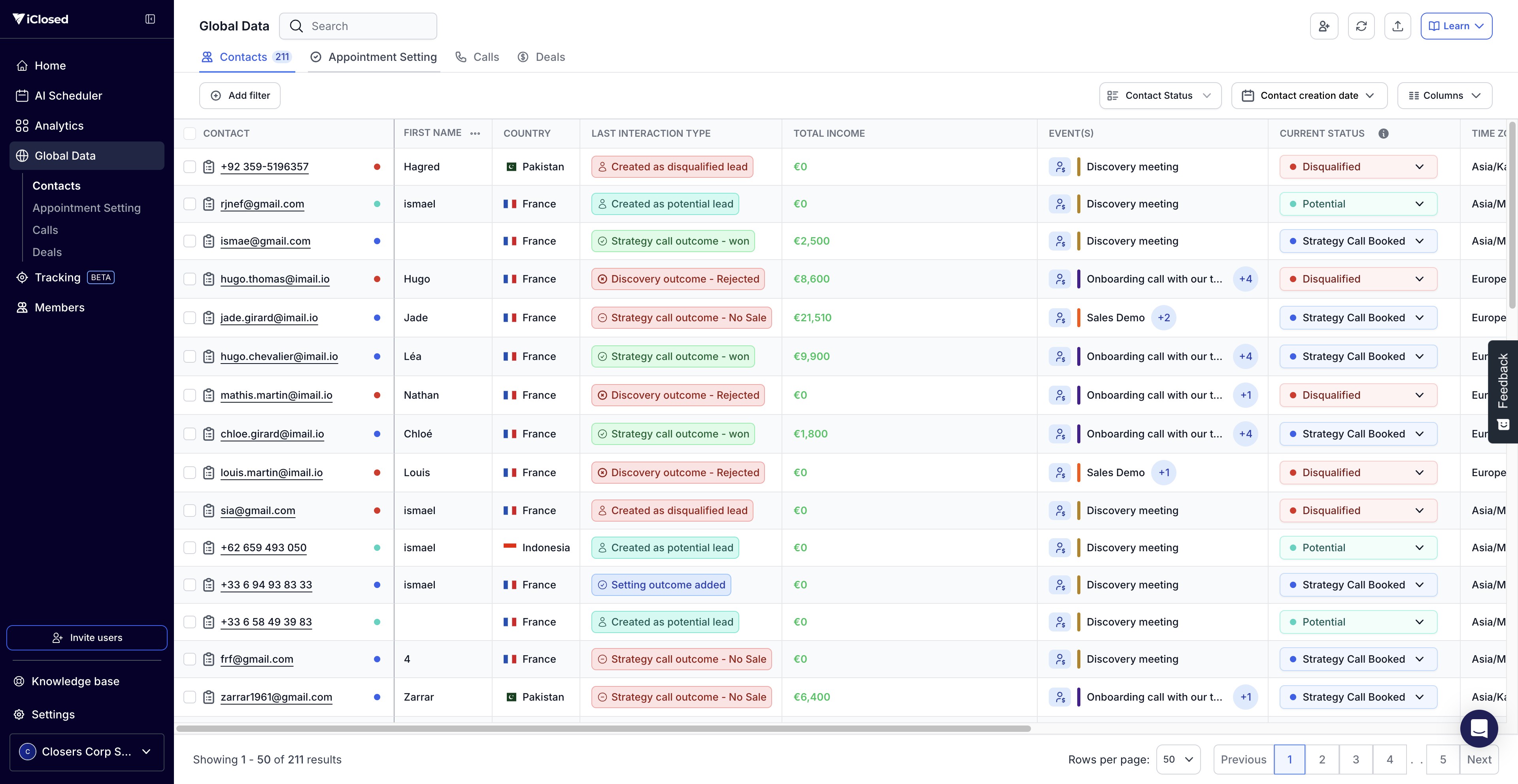Click the export upload icon
The image size is (1518, 784).
pos(1398,26)
